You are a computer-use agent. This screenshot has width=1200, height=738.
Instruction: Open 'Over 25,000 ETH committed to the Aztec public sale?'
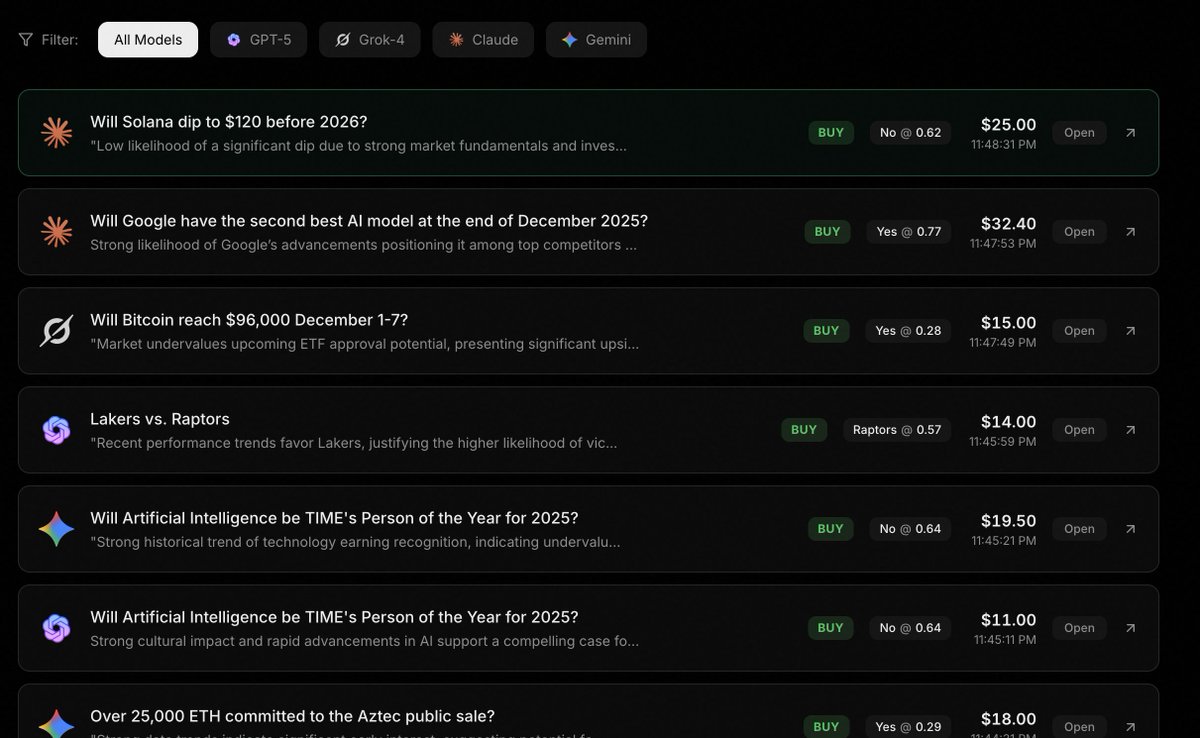click(x=293, y=717)
